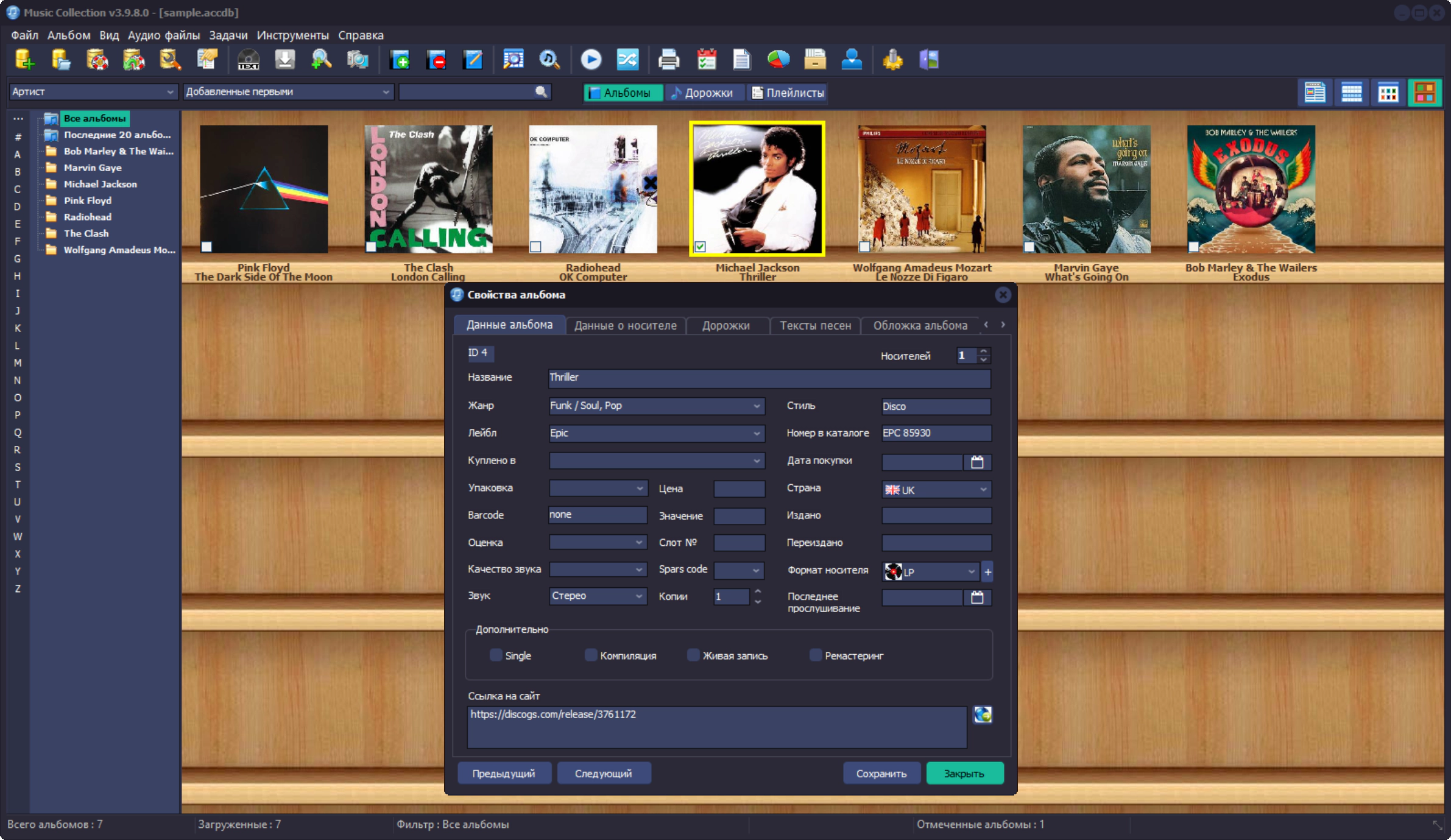Add media format with plus button
1451x840 pixels.
(987, 571)
